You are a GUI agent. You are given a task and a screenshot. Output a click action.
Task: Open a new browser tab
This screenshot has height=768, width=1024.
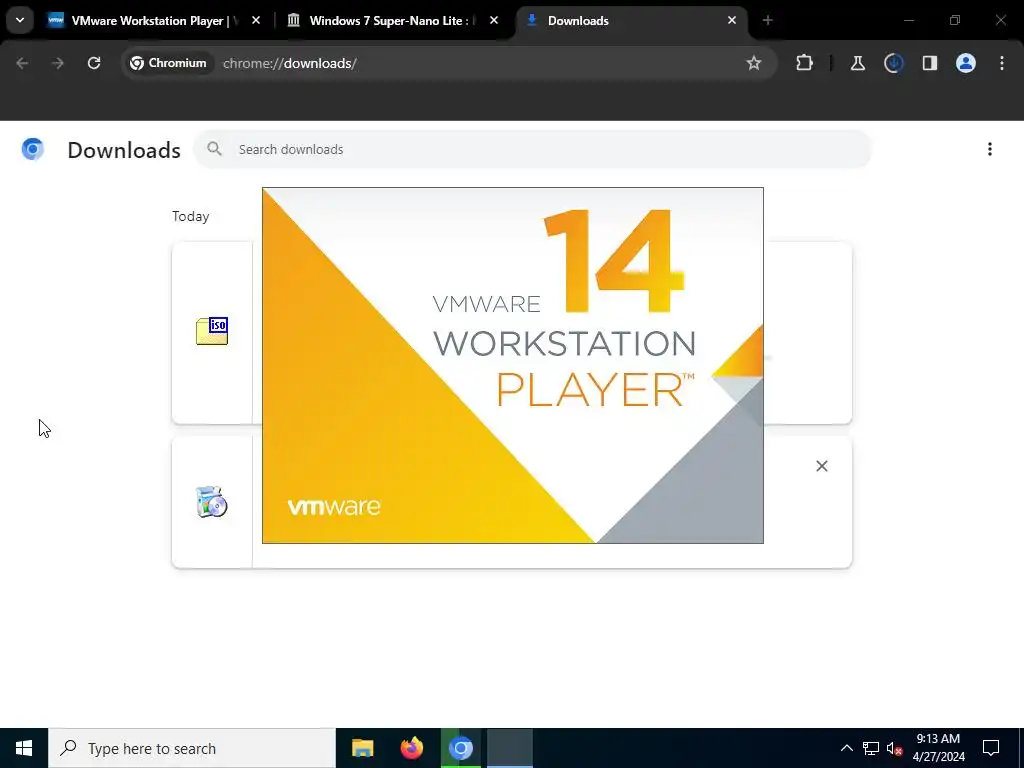[x=768, y=20]
